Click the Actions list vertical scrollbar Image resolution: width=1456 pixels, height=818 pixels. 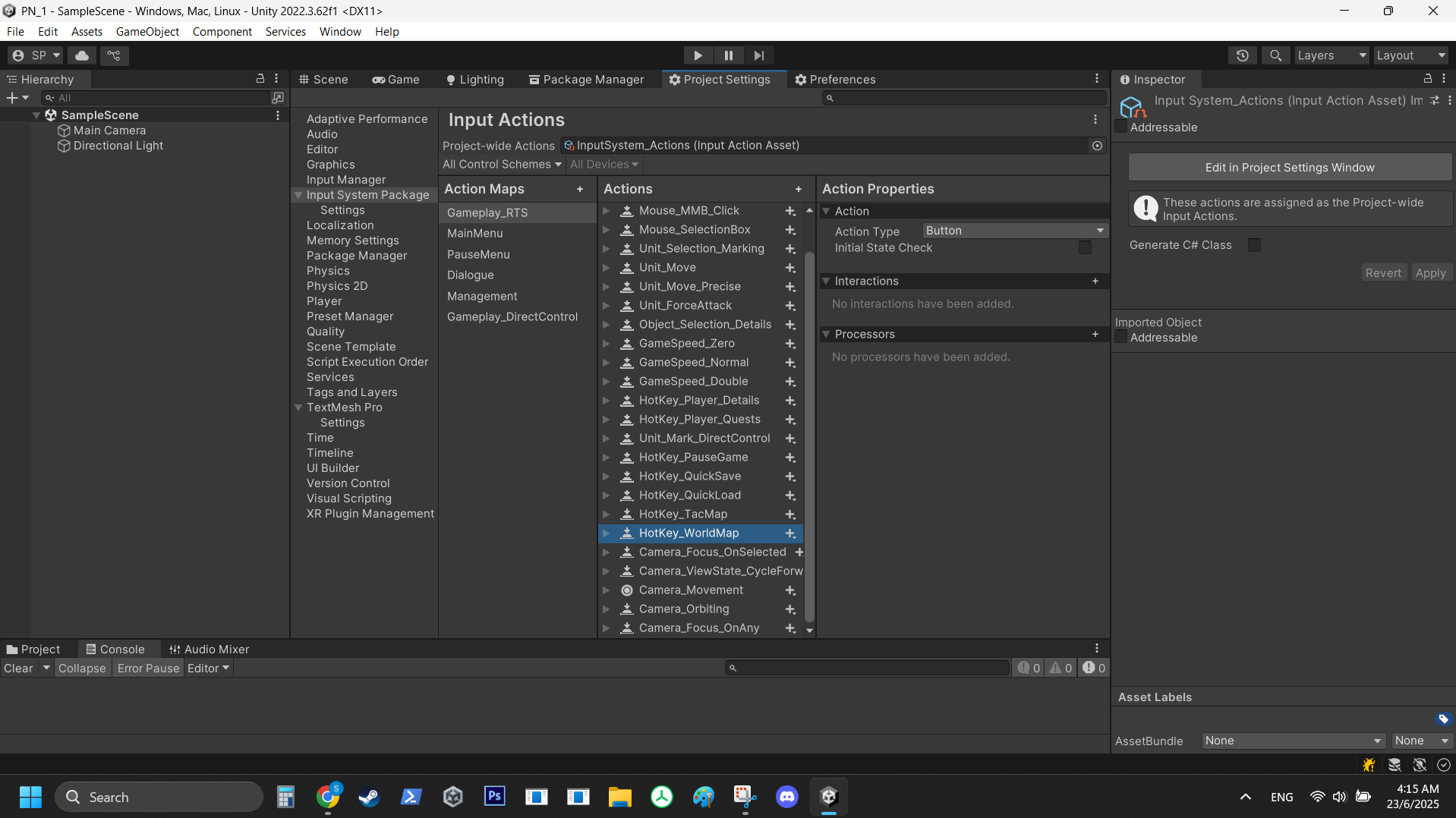click(809, 436)
